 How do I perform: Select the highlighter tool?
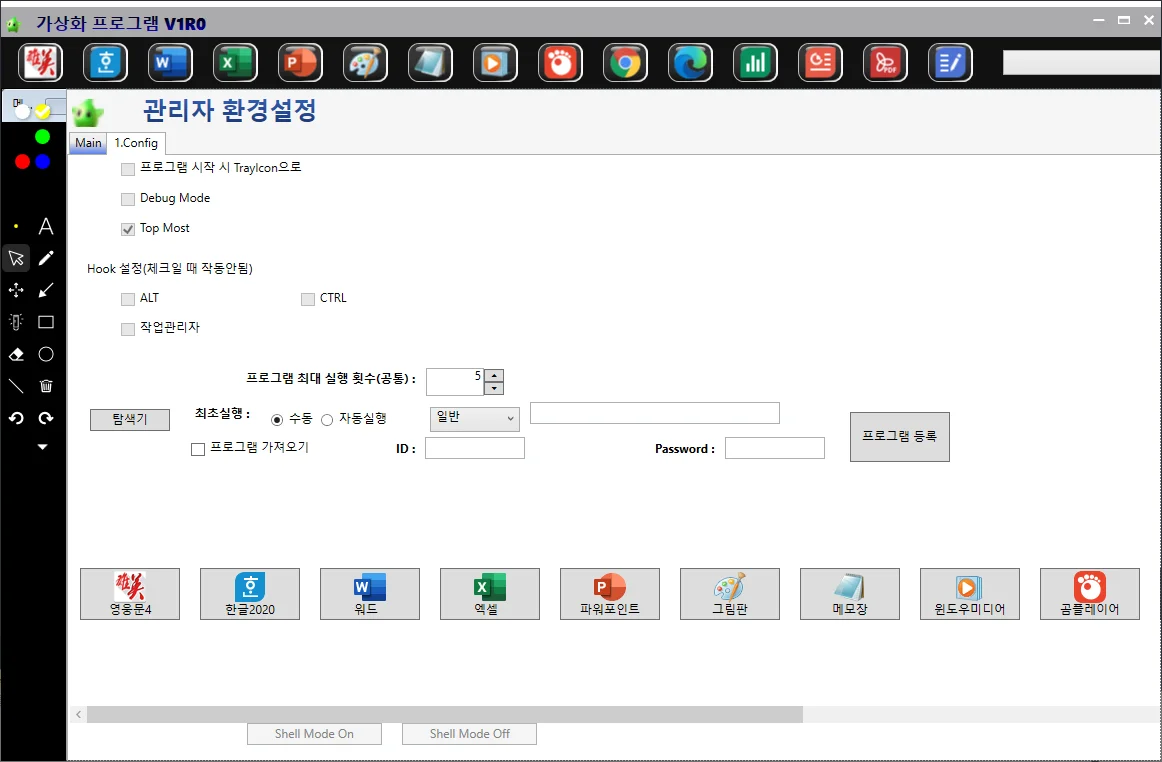pos(16,322)
